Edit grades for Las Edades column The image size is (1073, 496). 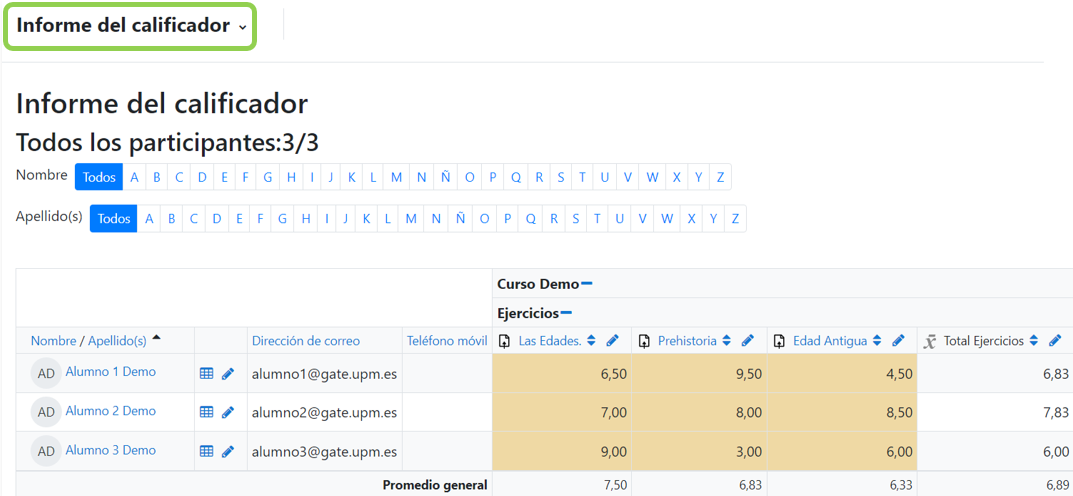click(613, 341)
